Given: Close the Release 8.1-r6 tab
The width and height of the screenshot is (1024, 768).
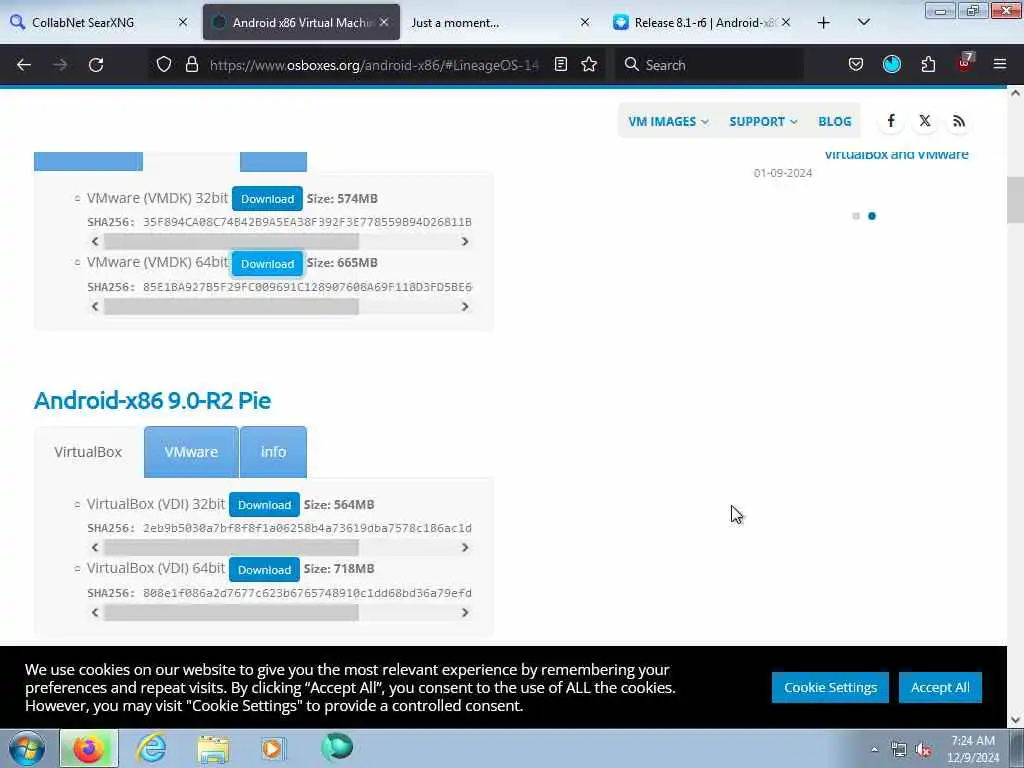Looking at the screenshot, I should click(x=786, y=22).
